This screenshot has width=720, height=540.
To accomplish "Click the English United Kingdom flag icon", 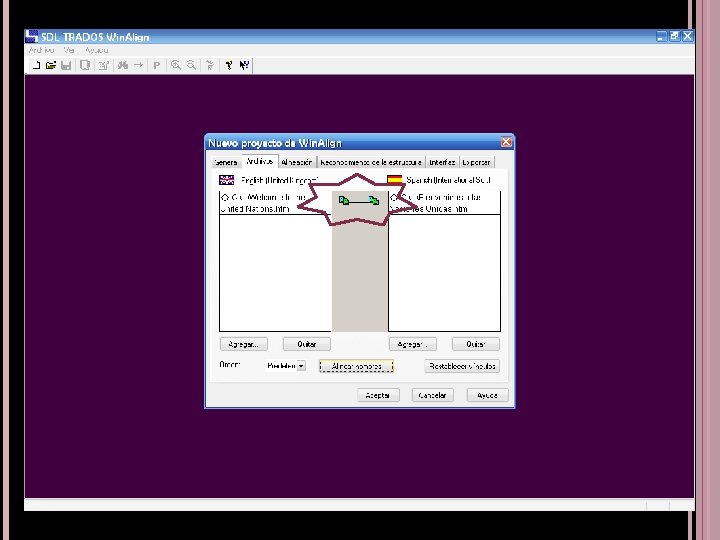I will click(x=226, y=180).
